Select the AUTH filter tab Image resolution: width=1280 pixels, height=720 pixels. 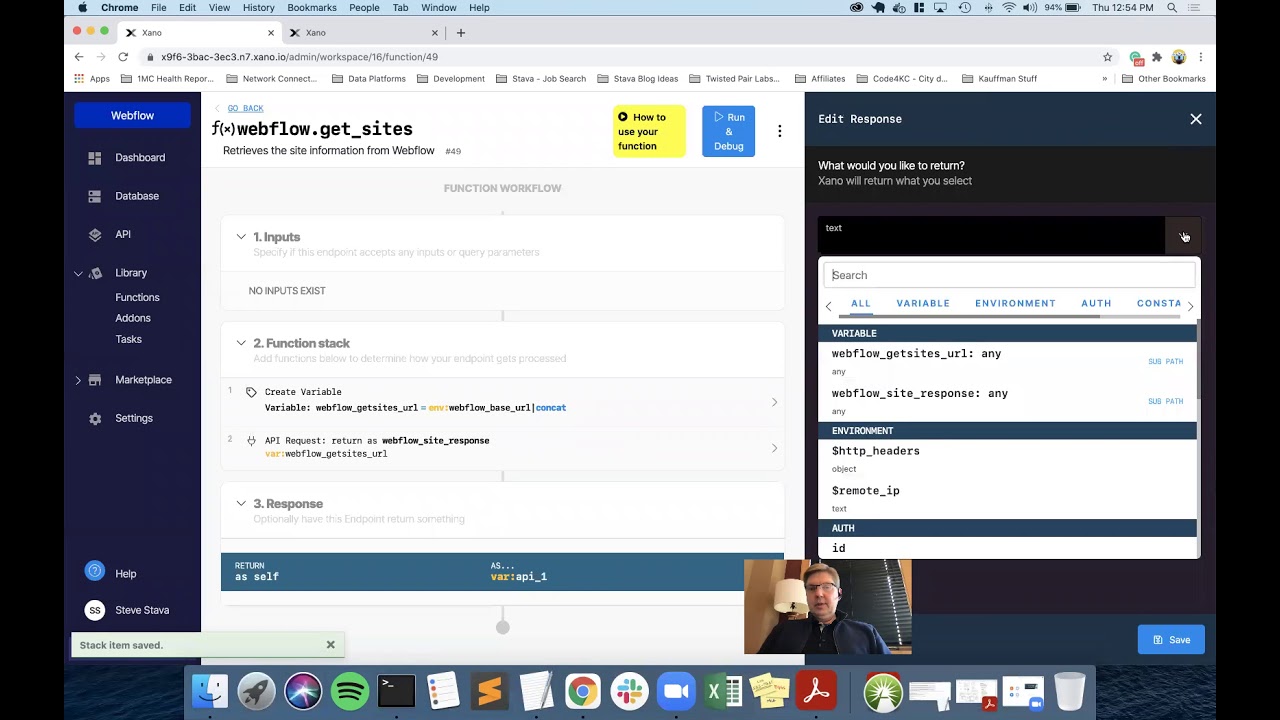tap(1096, 303)
